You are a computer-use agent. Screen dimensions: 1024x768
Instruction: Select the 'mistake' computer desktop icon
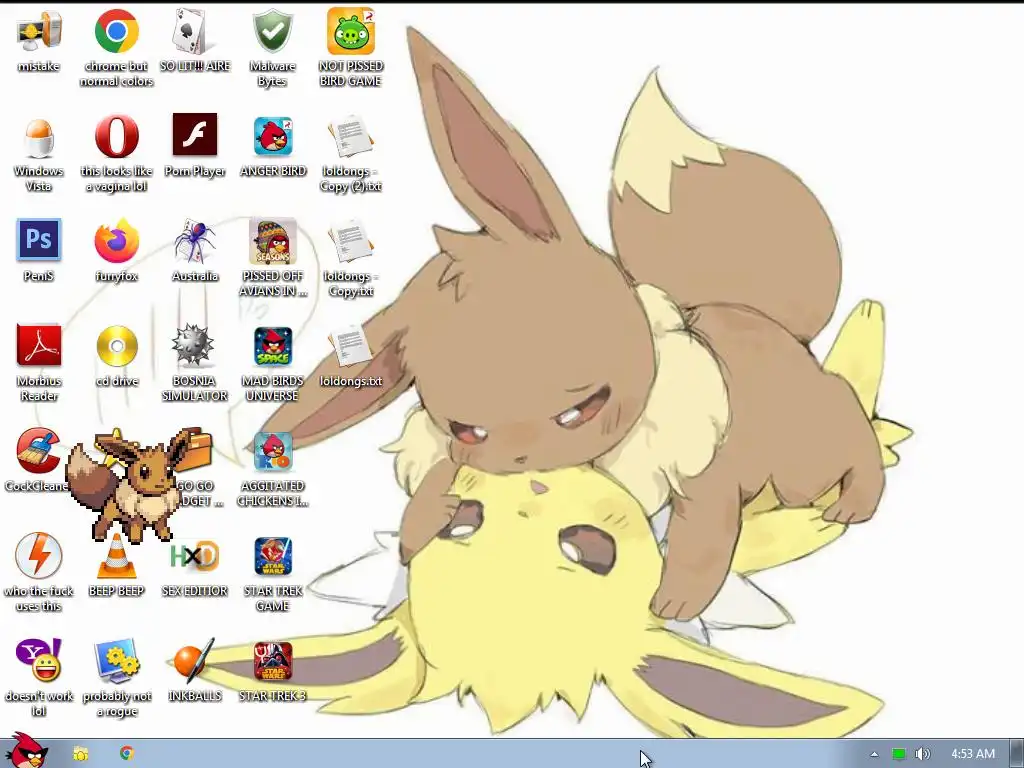point(39,32)
